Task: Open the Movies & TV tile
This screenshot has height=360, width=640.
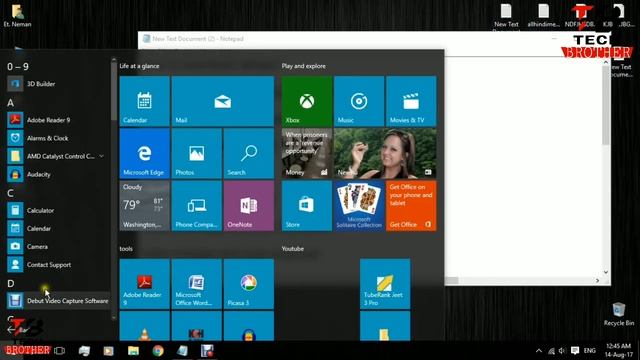Action: click(411, 101)
